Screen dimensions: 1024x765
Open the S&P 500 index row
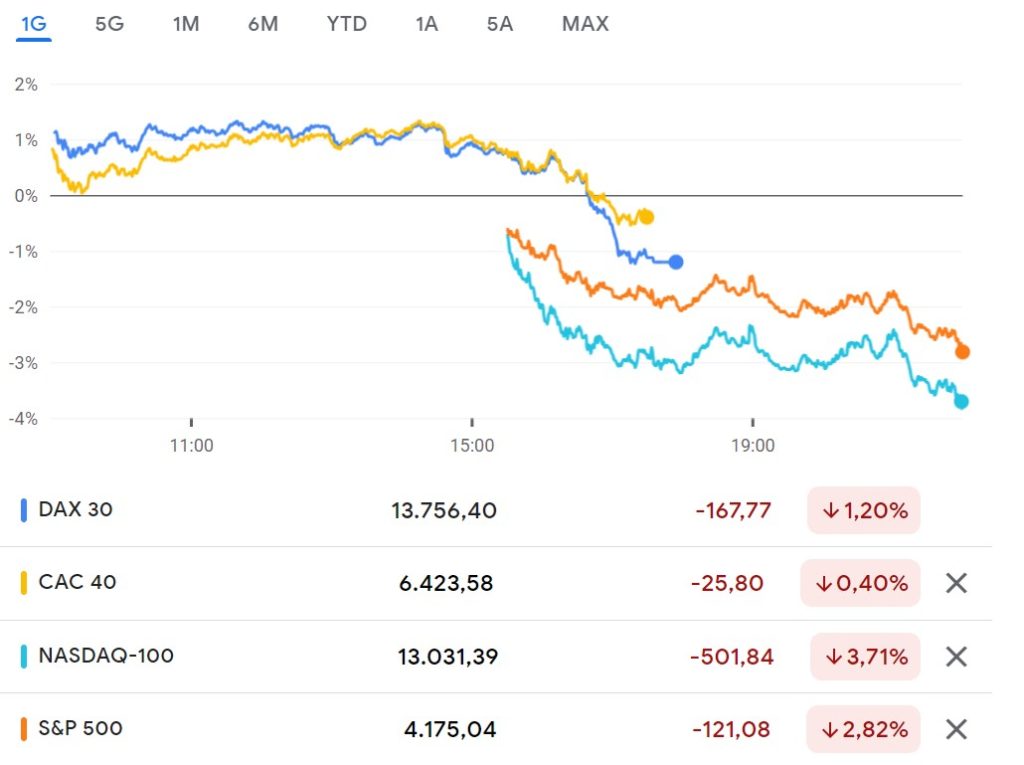point(496,729)
